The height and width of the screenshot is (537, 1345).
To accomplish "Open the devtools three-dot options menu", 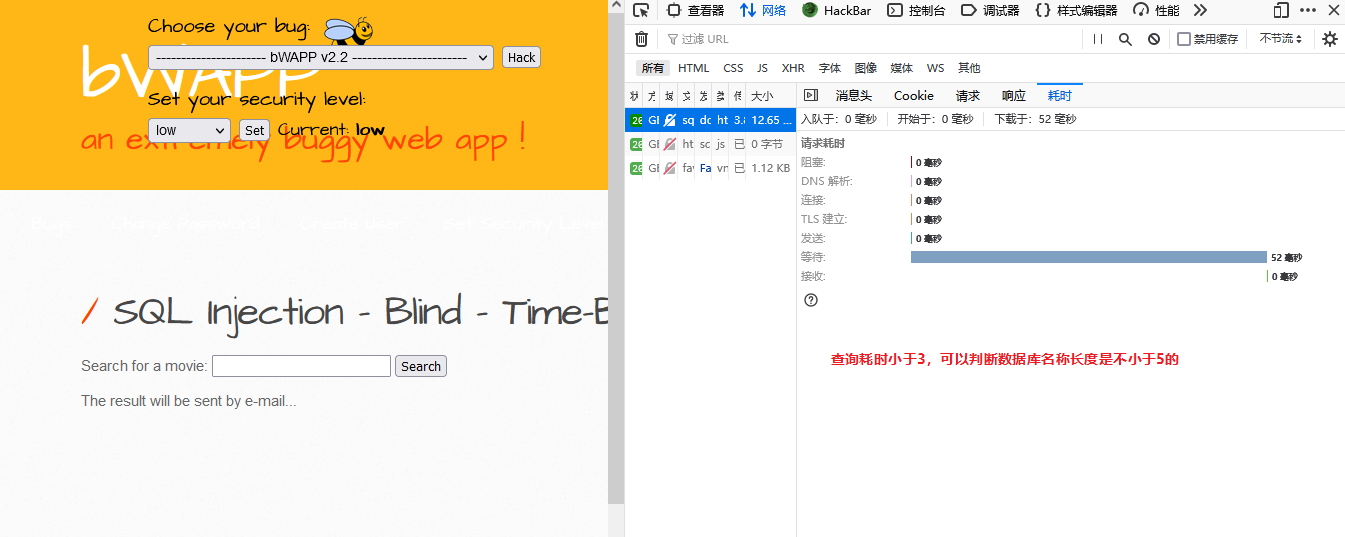I will coord(1308,10).
